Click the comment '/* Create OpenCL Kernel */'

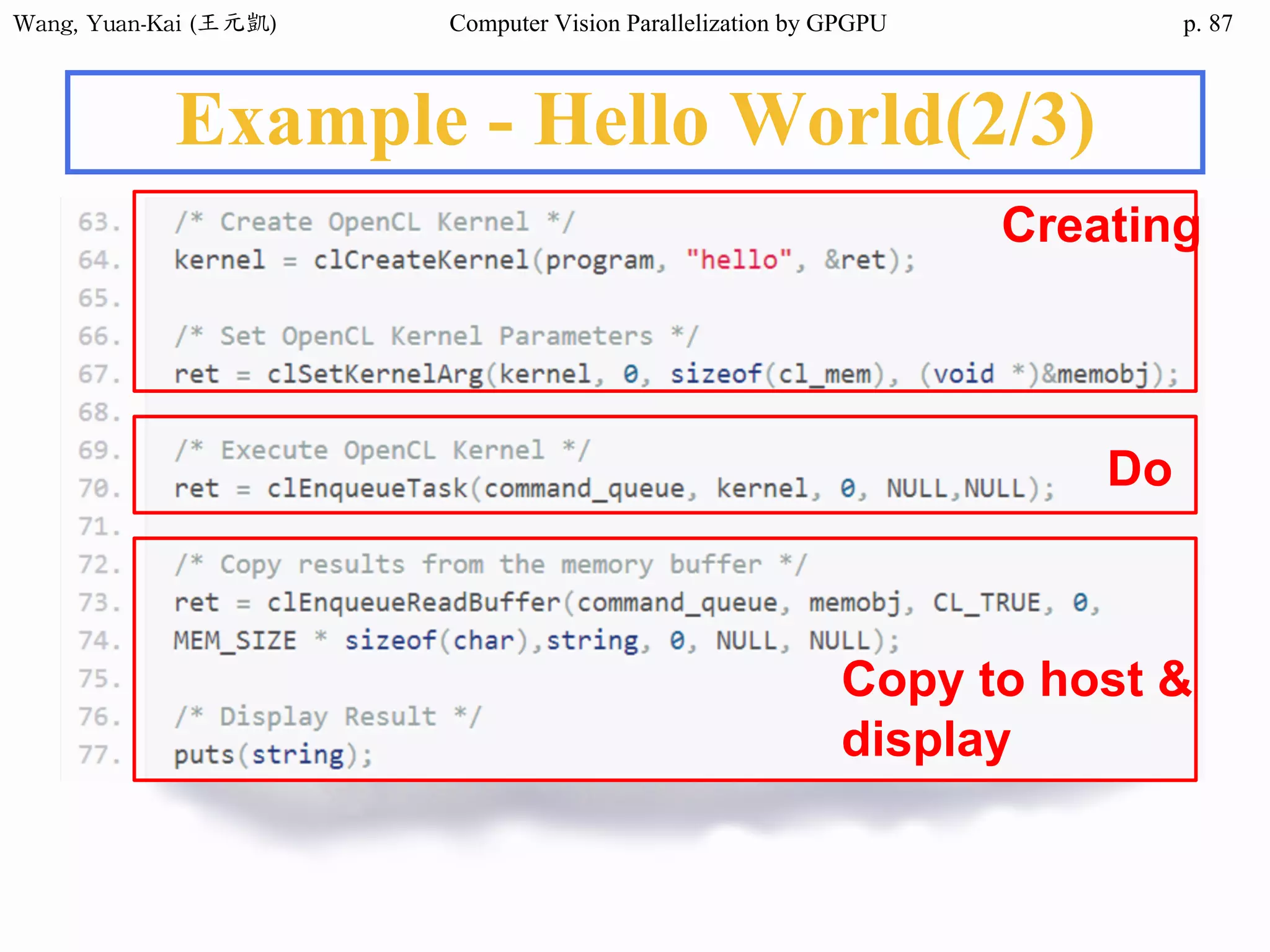[x=375, y=222]
